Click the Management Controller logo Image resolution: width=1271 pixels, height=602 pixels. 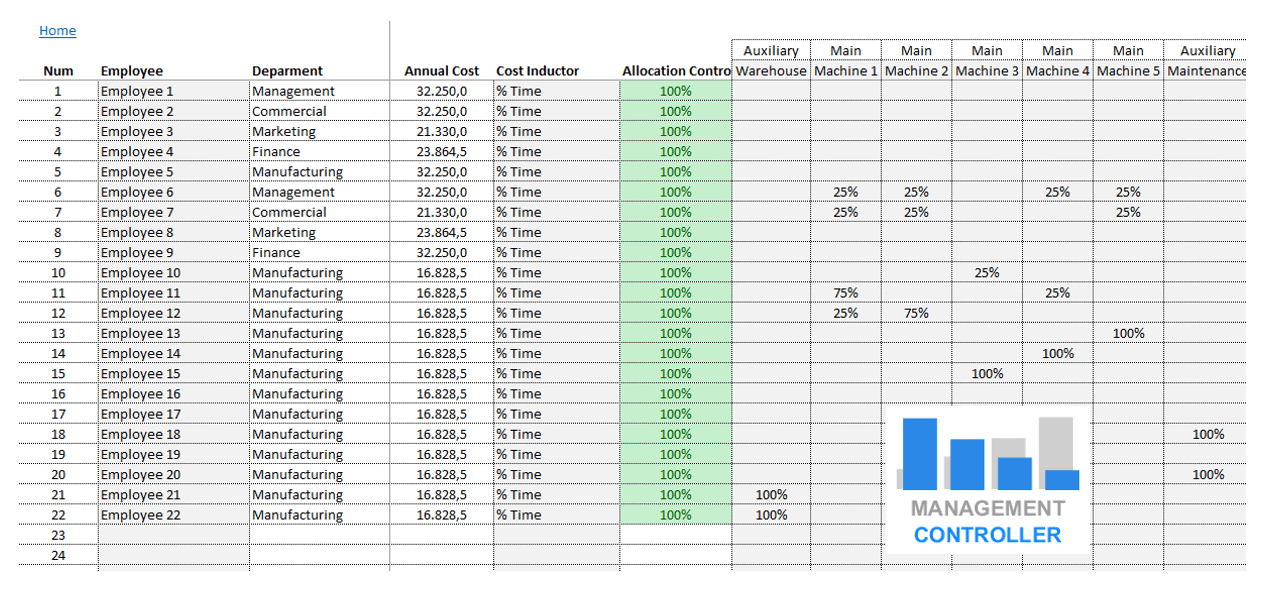(987, 481)
